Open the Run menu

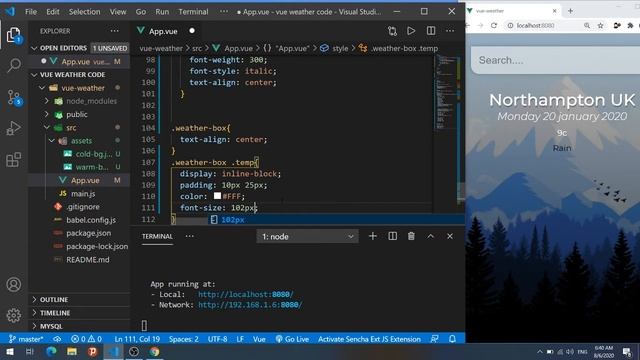point(162,12)
